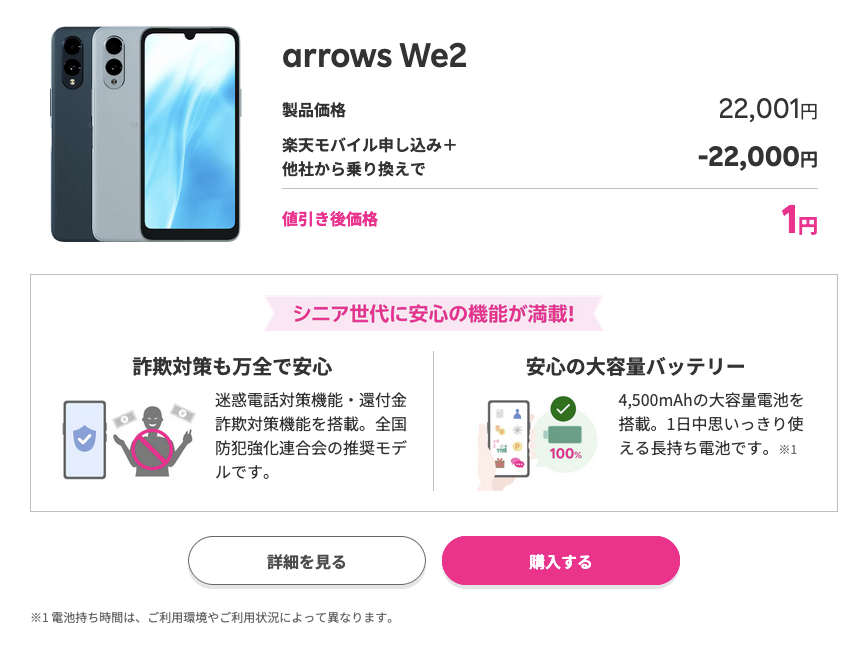Select the shield-protected phone icon
The width and height of the screenshot is (856, 652).
point(85,440)
